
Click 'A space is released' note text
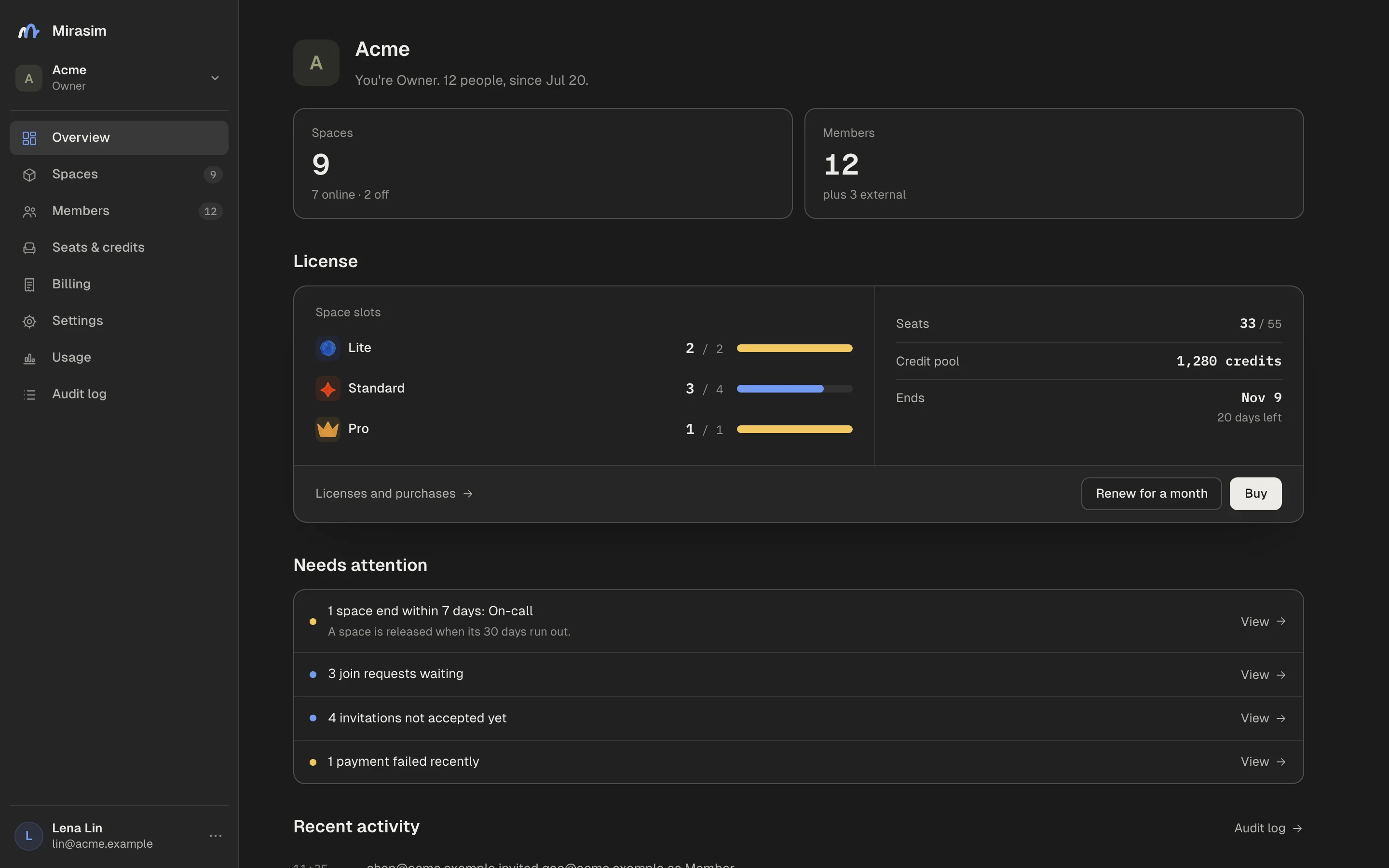(x=449, y=632)
